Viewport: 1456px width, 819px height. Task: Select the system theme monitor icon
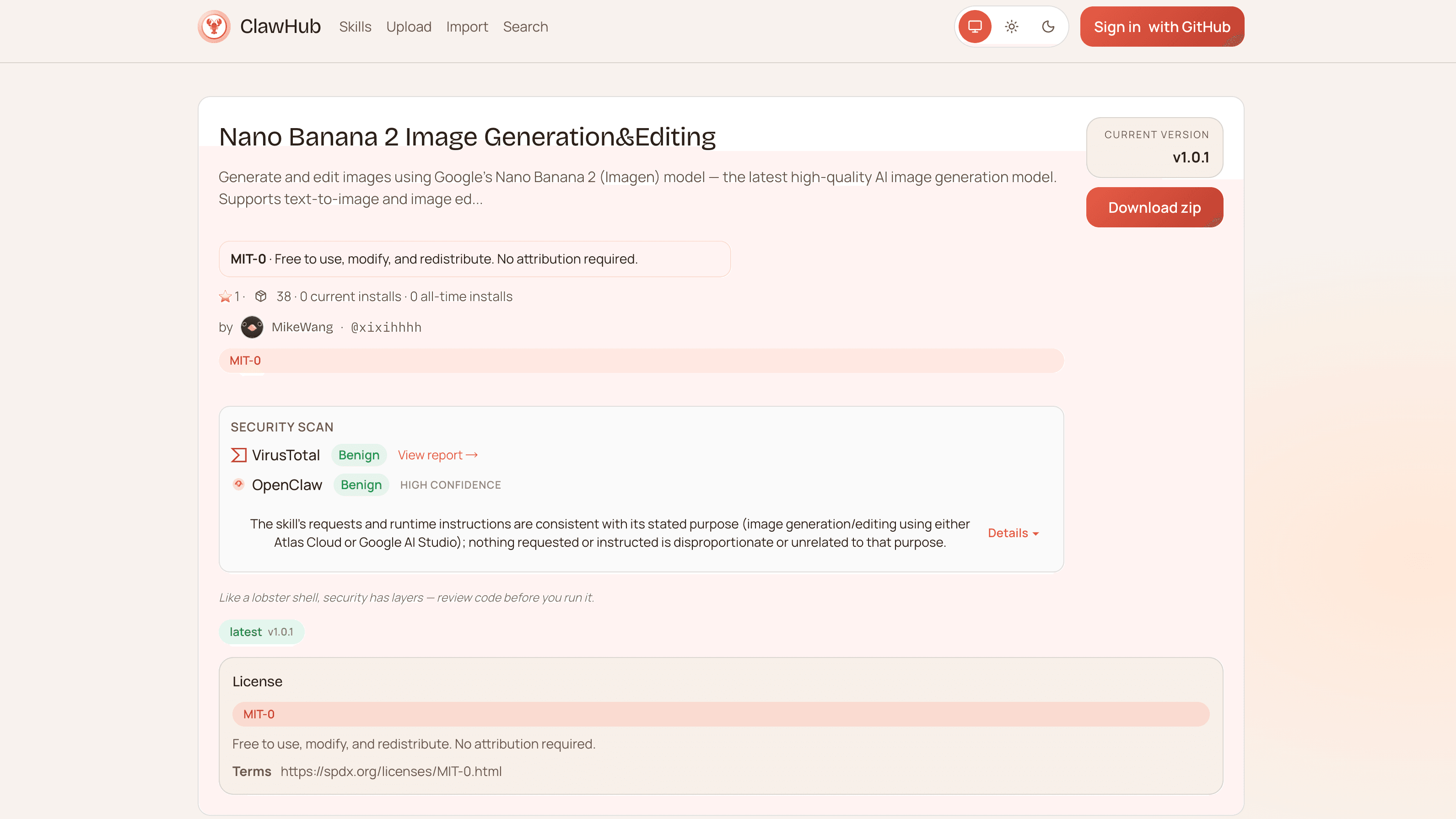click(975, 27)
